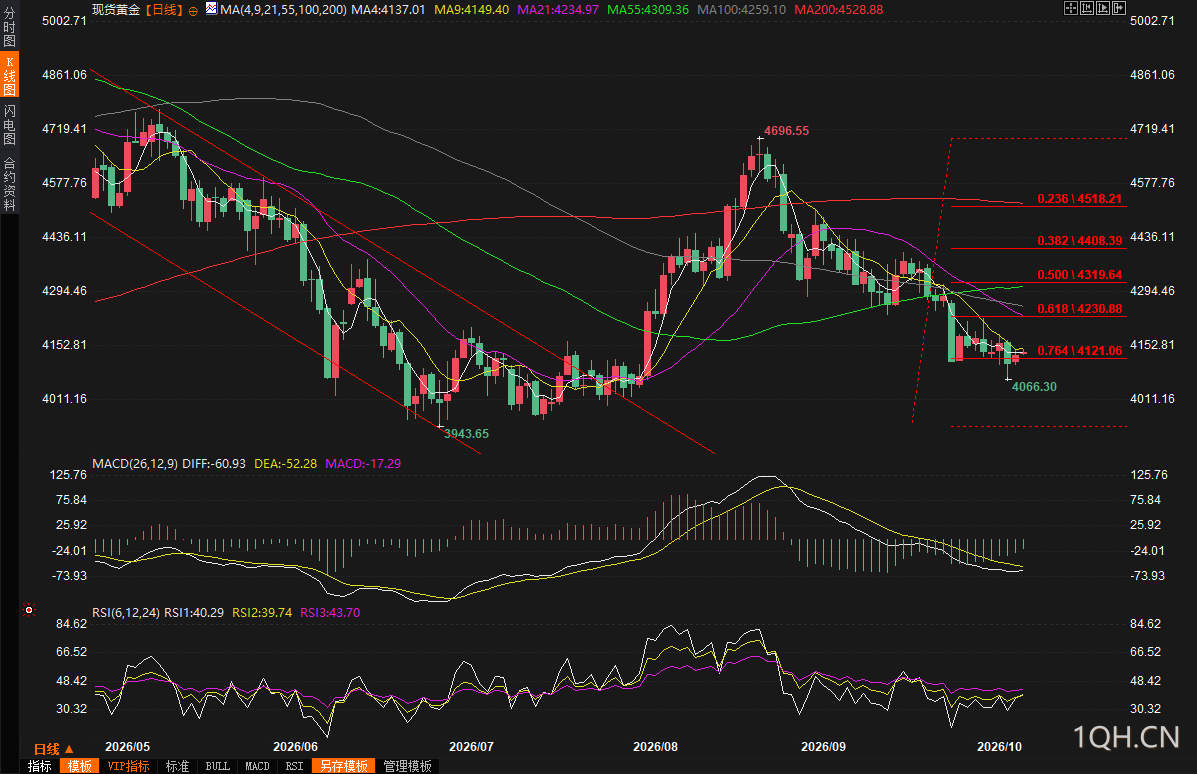Open the 闪电图 sidebar view

click(9, 124)
